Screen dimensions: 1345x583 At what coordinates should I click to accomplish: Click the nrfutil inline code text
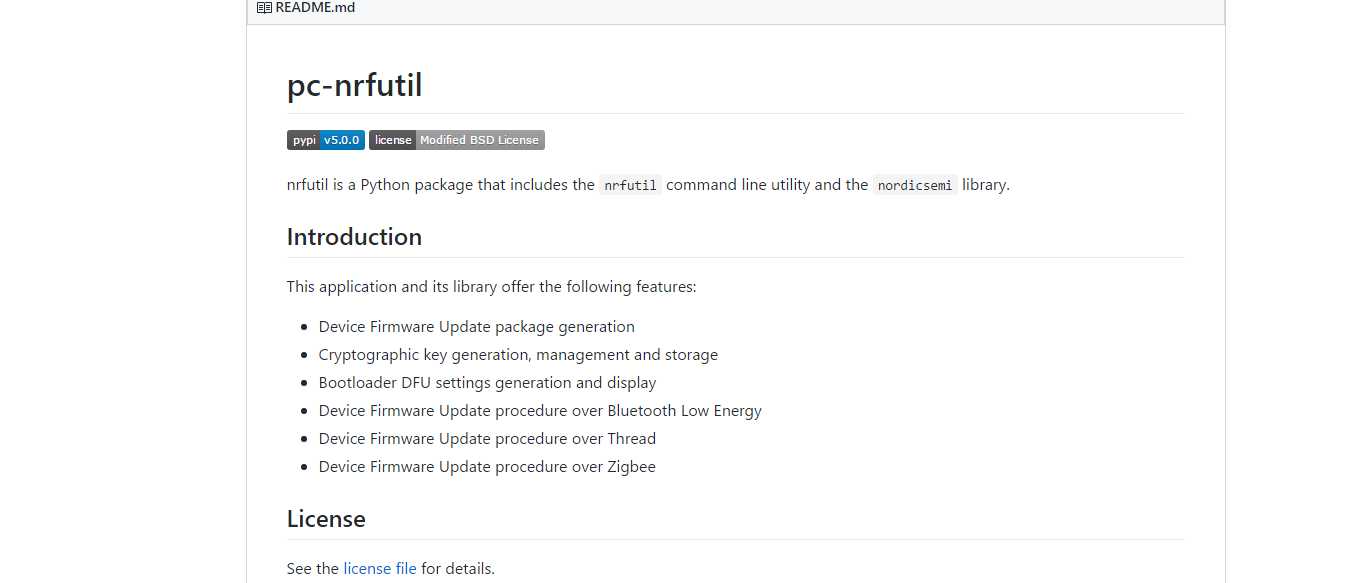(x=630, y=185)
